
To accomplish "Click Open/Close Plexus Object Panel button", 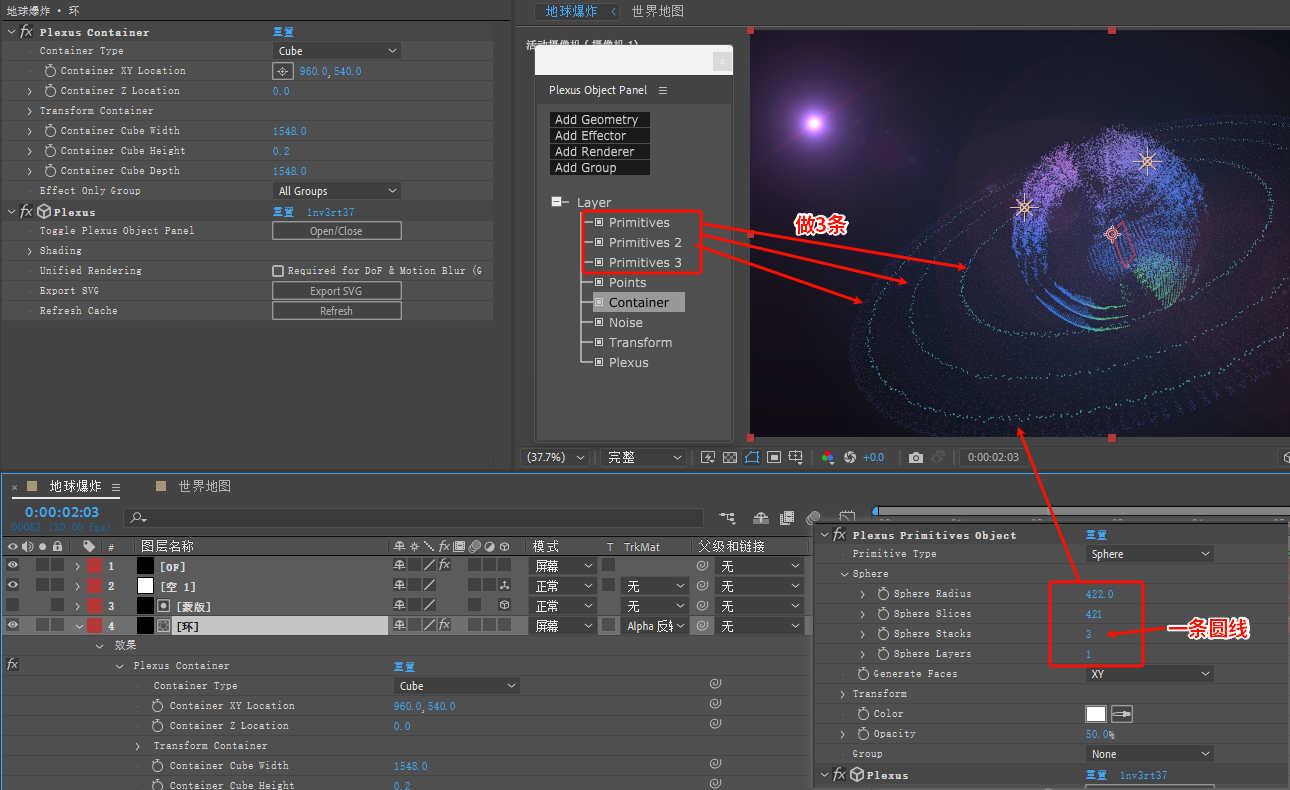I will pyautogui.click(x=337, y=231).
